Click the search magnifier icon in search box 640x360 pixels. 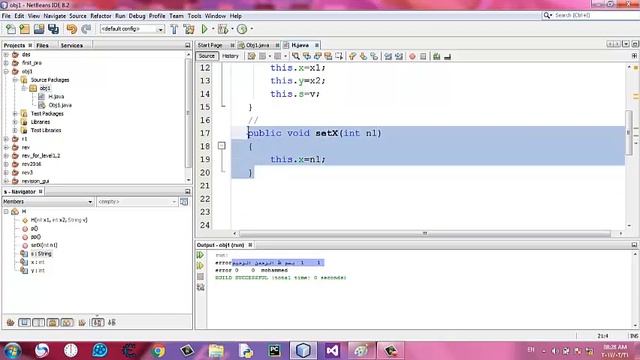tap(547, 16)
